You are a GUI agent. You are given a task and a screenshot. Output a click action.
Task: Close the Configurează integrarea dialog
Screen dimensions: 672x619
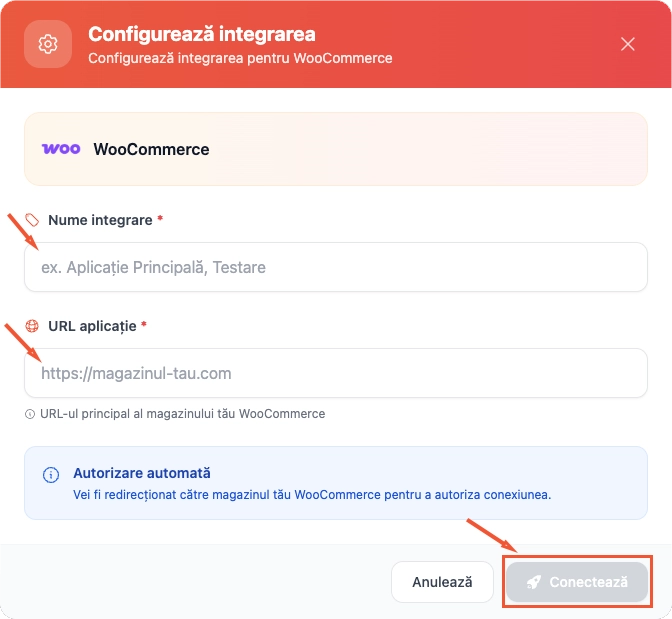coord(628,44)
